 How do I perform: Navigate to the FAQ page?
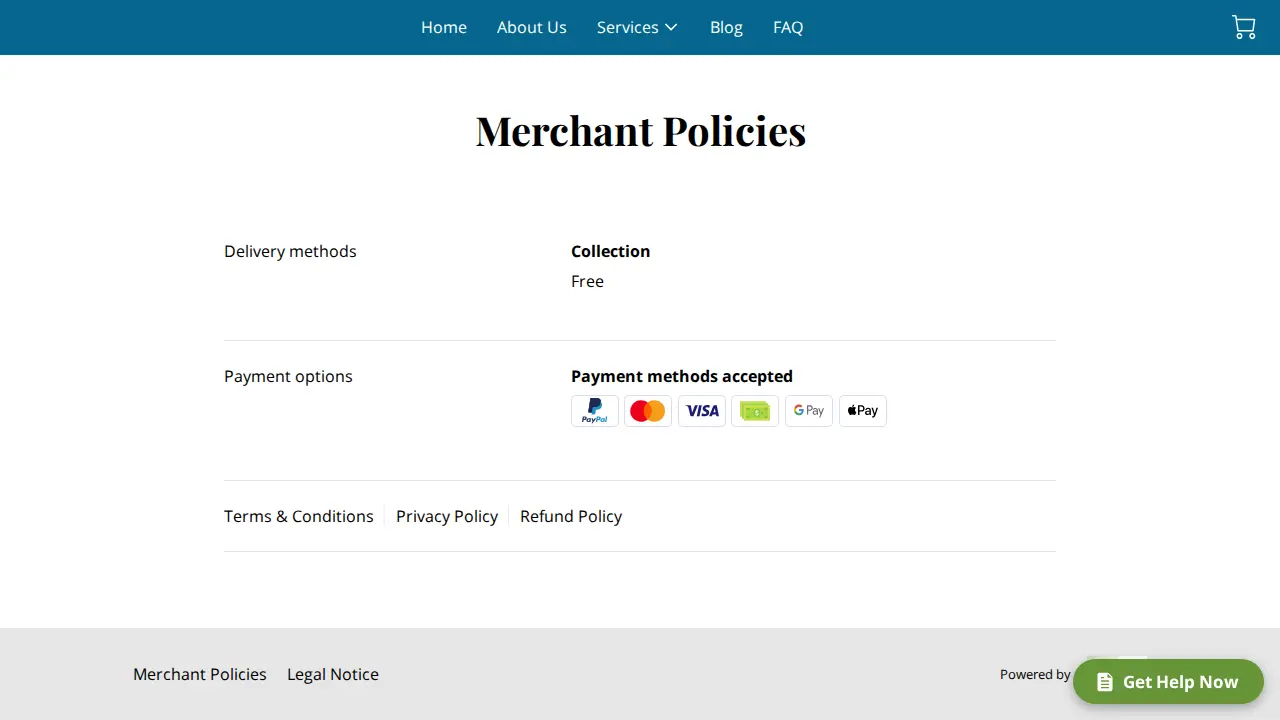tap(788, 27)
